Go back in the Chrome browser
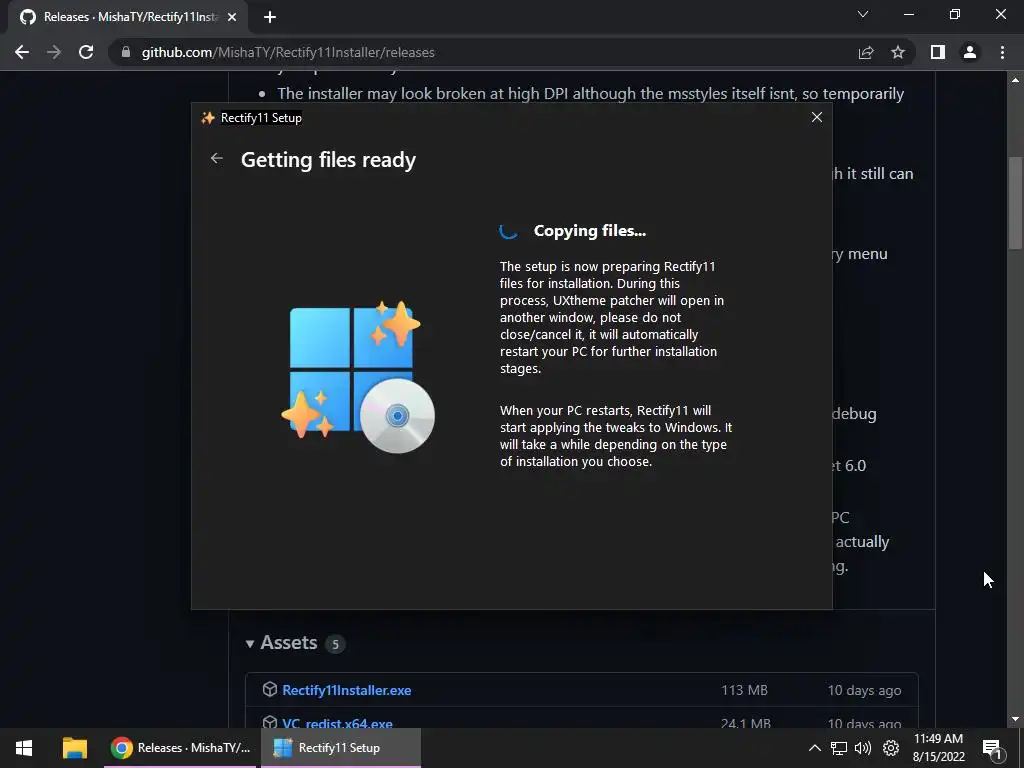The height and width of the screenshot is (768, 1024). pyautogui.click(x=22, y=52)
